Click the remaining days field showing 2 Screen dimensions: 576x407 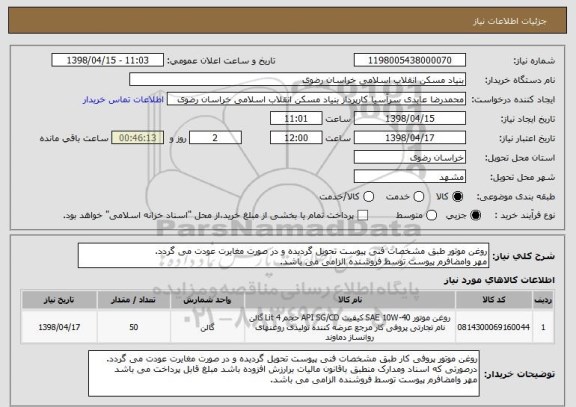(215, 138)
